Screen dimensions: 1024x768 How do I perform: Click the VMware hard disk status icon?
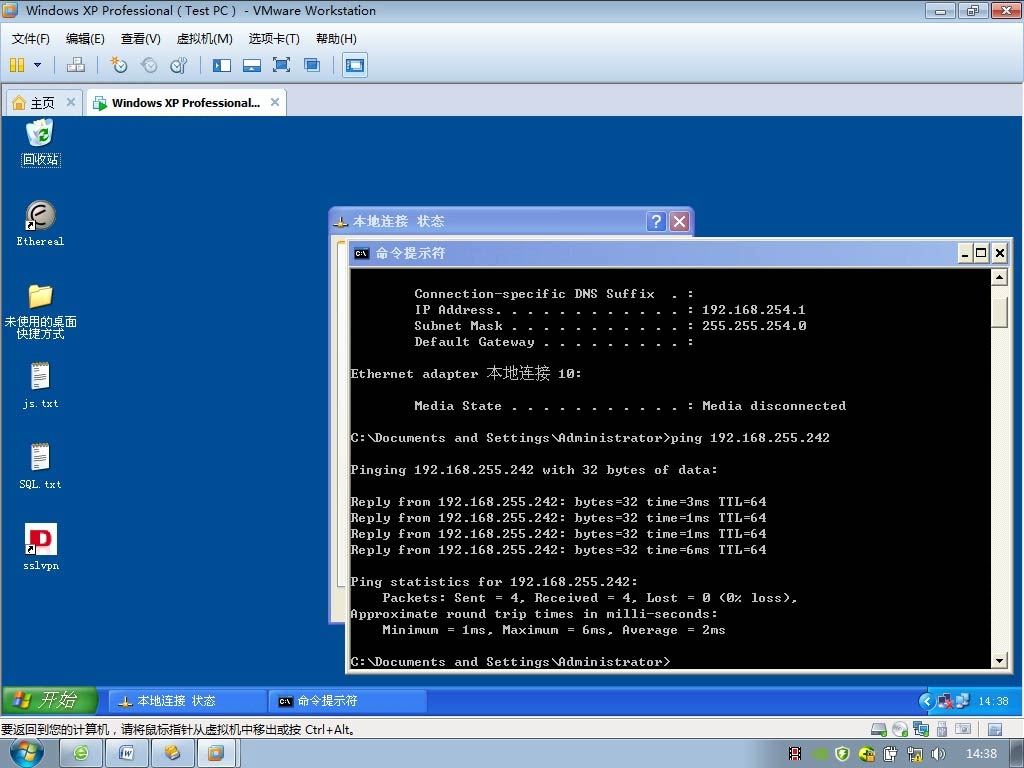point(879,729)
